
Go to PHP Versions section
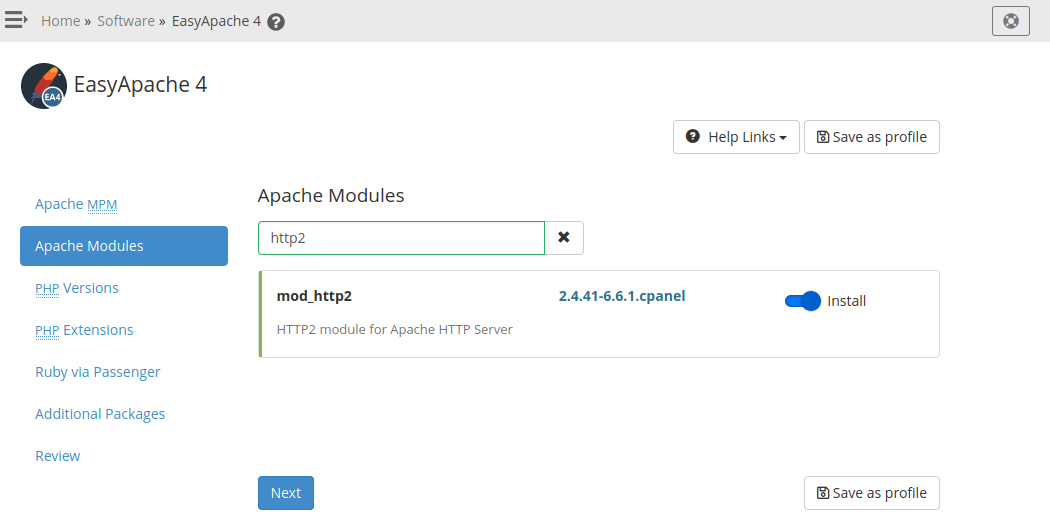point(77,288)
